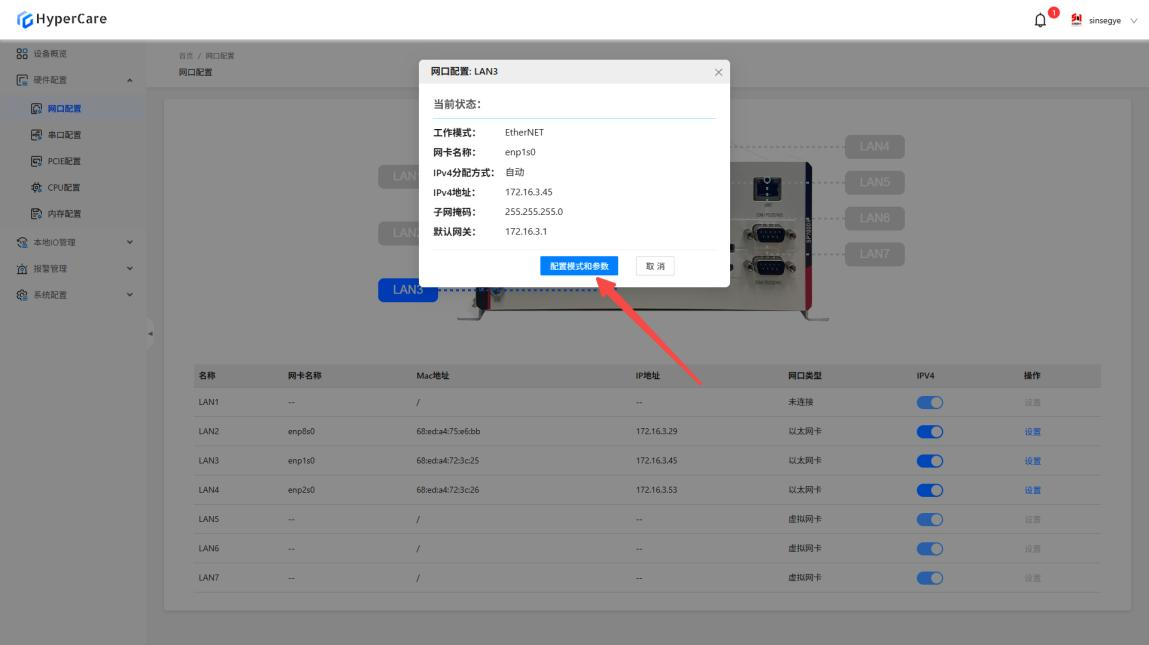
Task: Click IP address 172.16.3.29 in table
Action: [x=657, y=432]
